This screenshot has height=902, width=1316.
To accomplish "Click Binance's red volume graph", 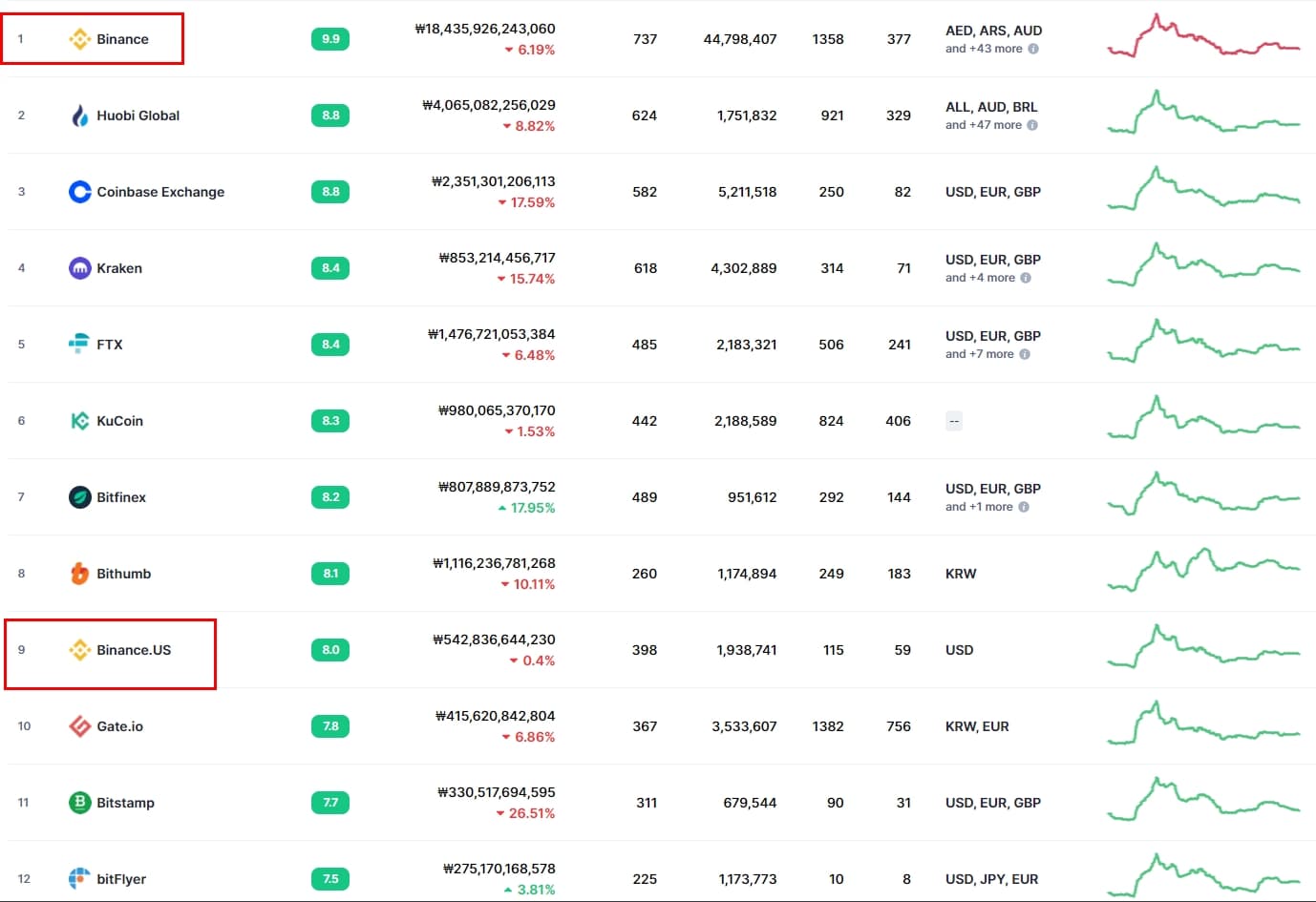I will coord(1203,36).
